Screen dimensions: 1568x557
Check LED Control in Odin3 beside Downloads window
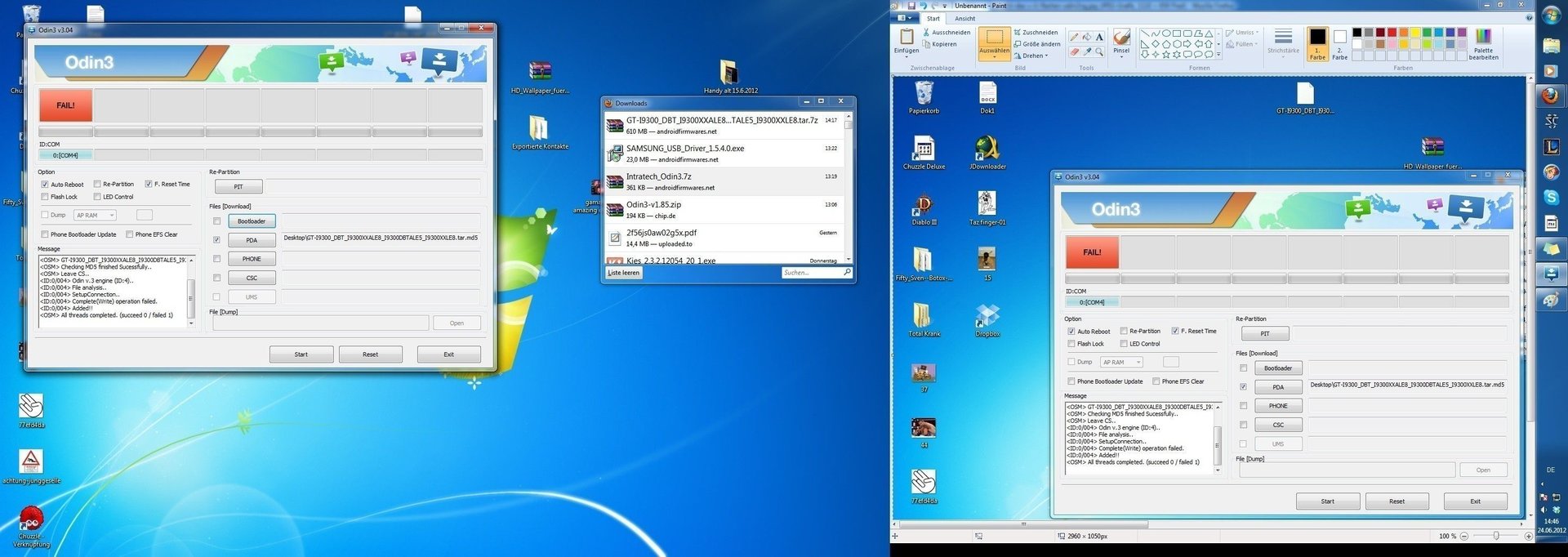(97, 197)
